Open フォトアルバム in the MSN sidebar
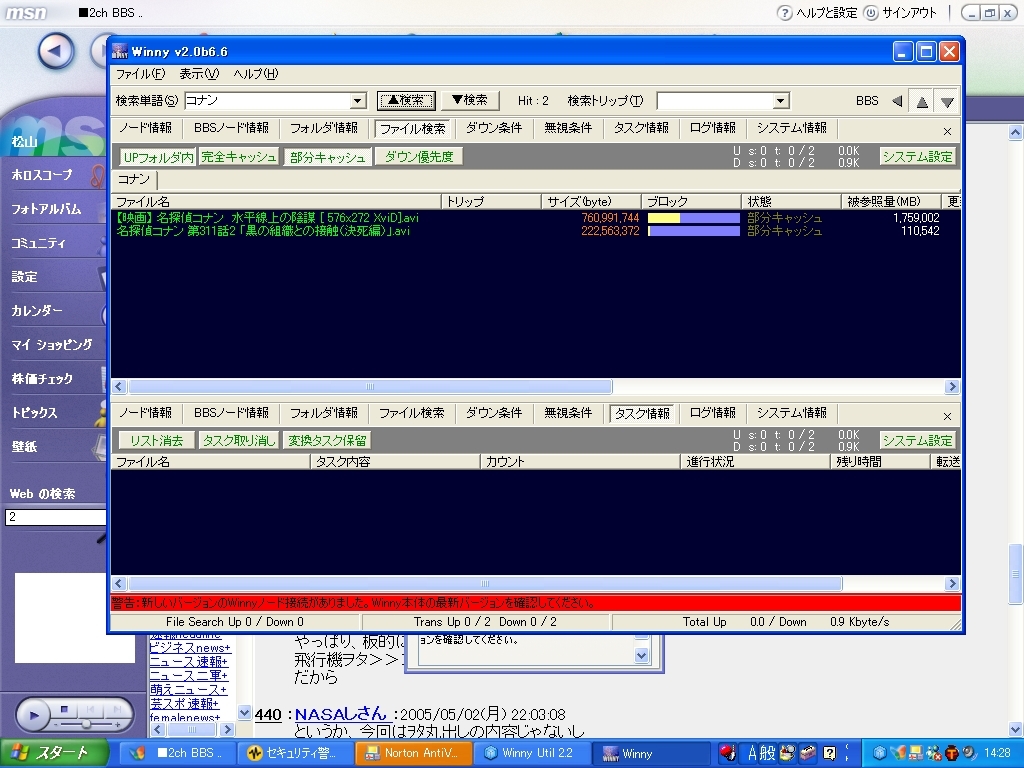1024x768 pixels. point(46,209)
